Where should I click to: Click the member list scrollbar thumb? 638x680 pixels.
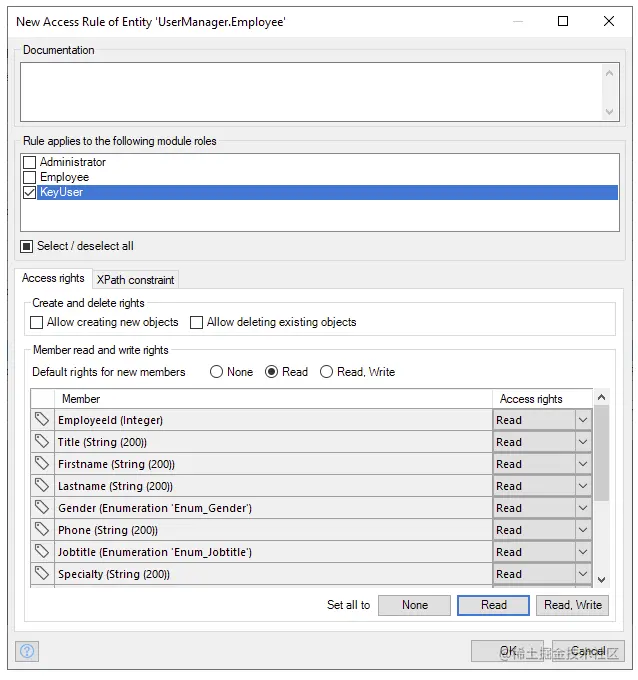pyautogui.click(x=602, y=453)
